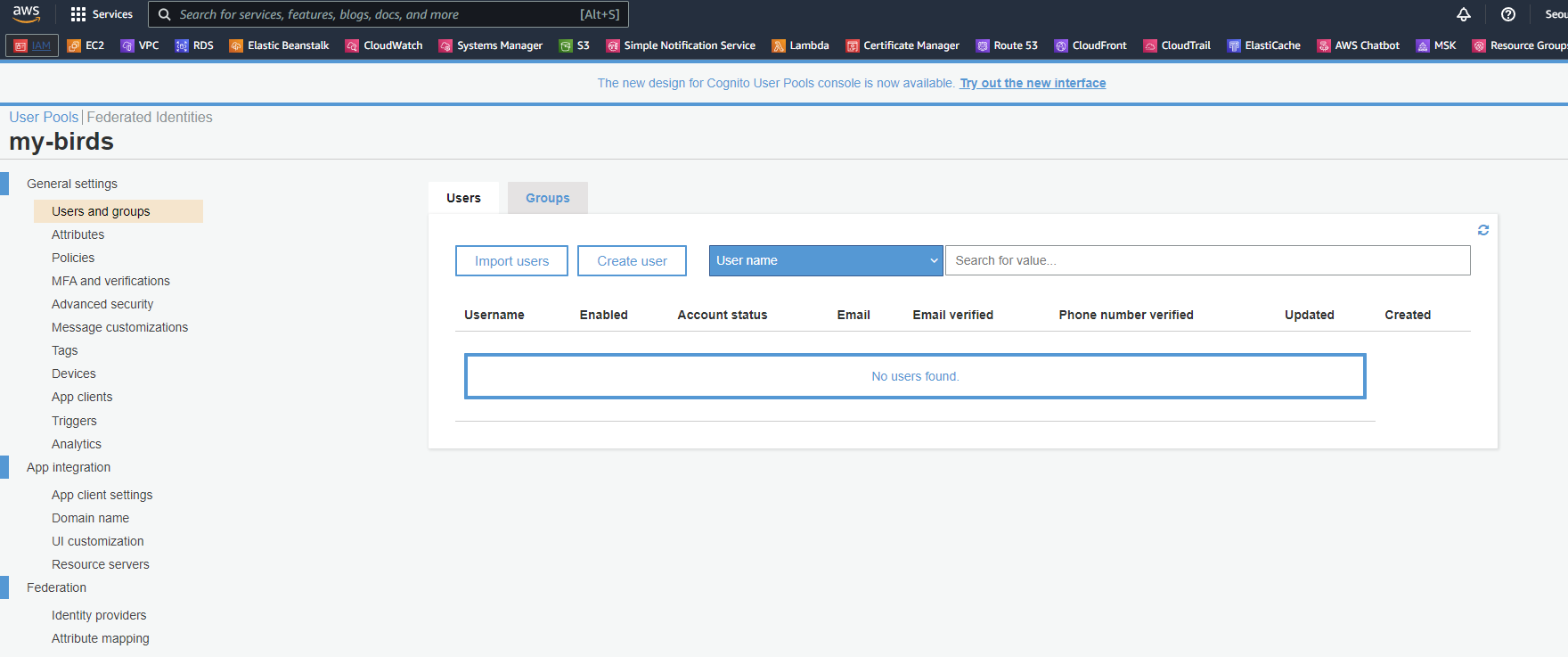This screenshot has width=1568, height=657.
Task: Open UI customization settings
Action: [x=97, y=541]
